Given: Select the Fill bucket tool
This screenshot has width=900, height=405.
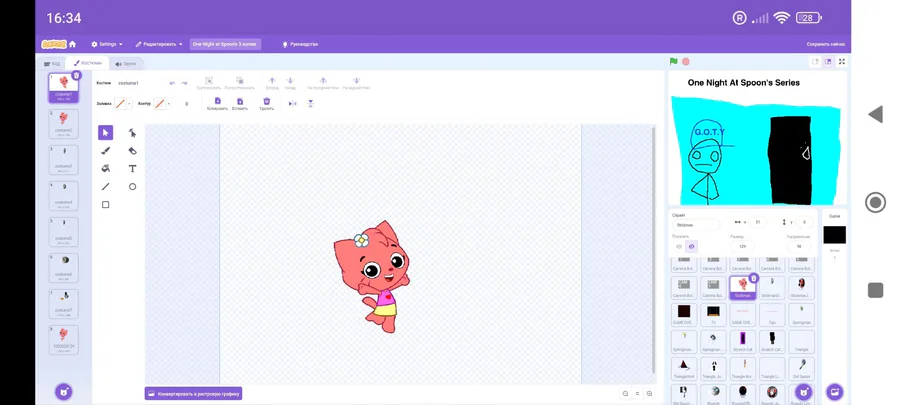Looking at the screenshot, I should [105, 169].
